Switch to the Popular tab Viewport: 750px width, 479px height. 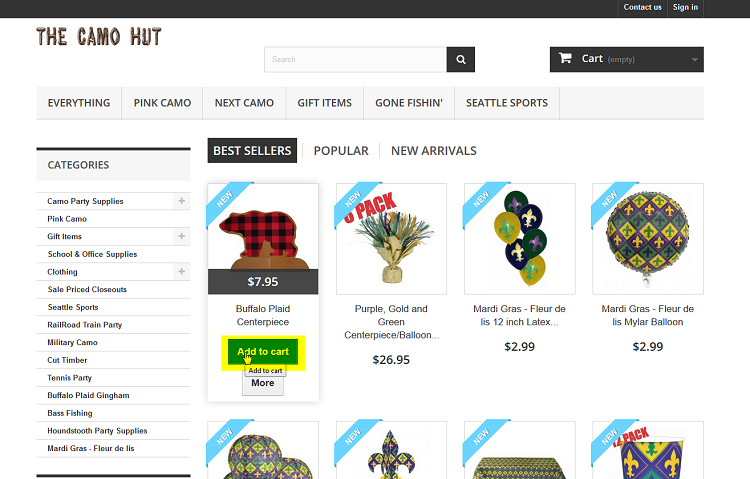(341, 151)
